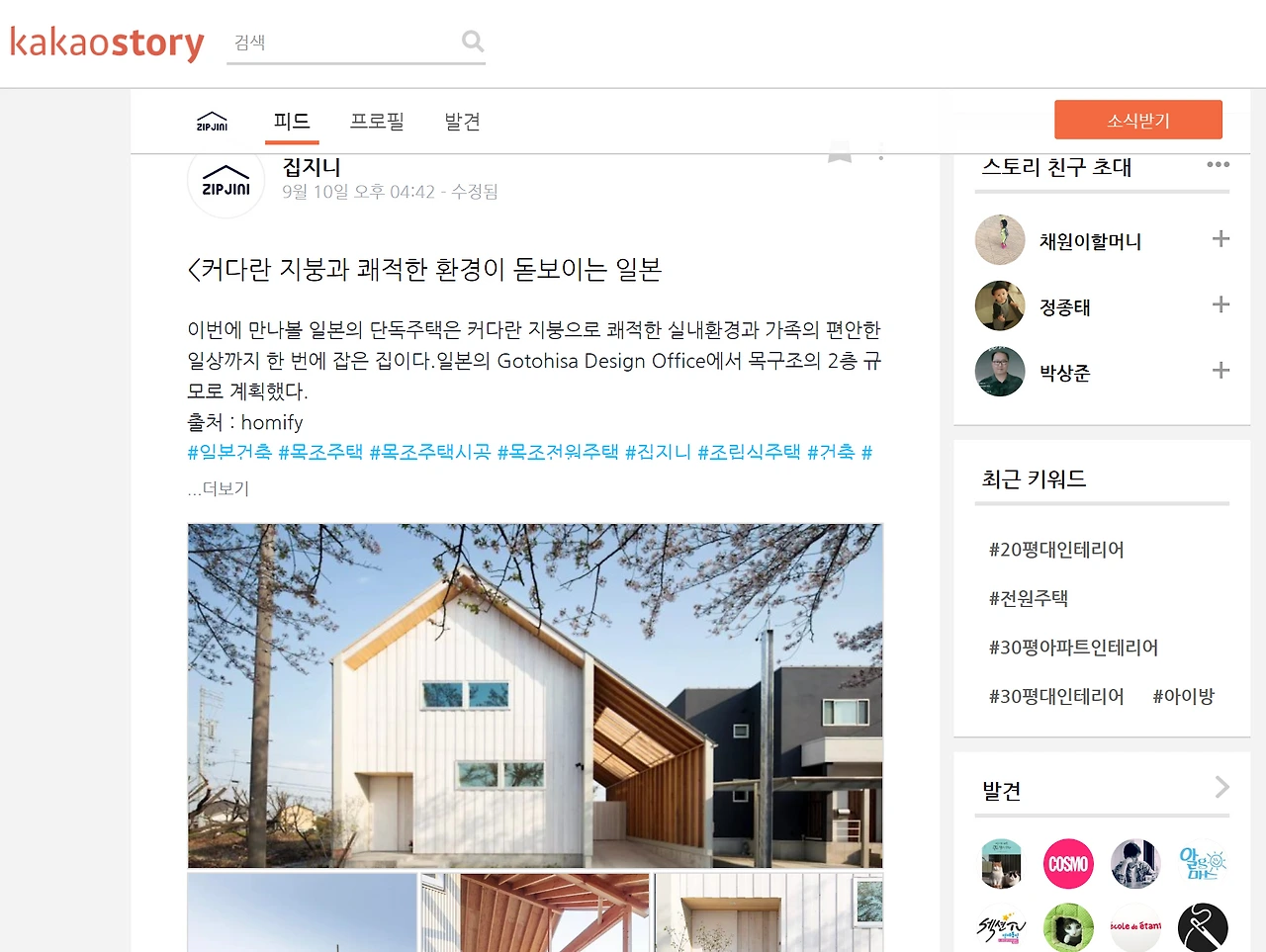This screenshot has height=952, width=1266.
Task: Open the large white house photo
Action: tap(535, 696)
